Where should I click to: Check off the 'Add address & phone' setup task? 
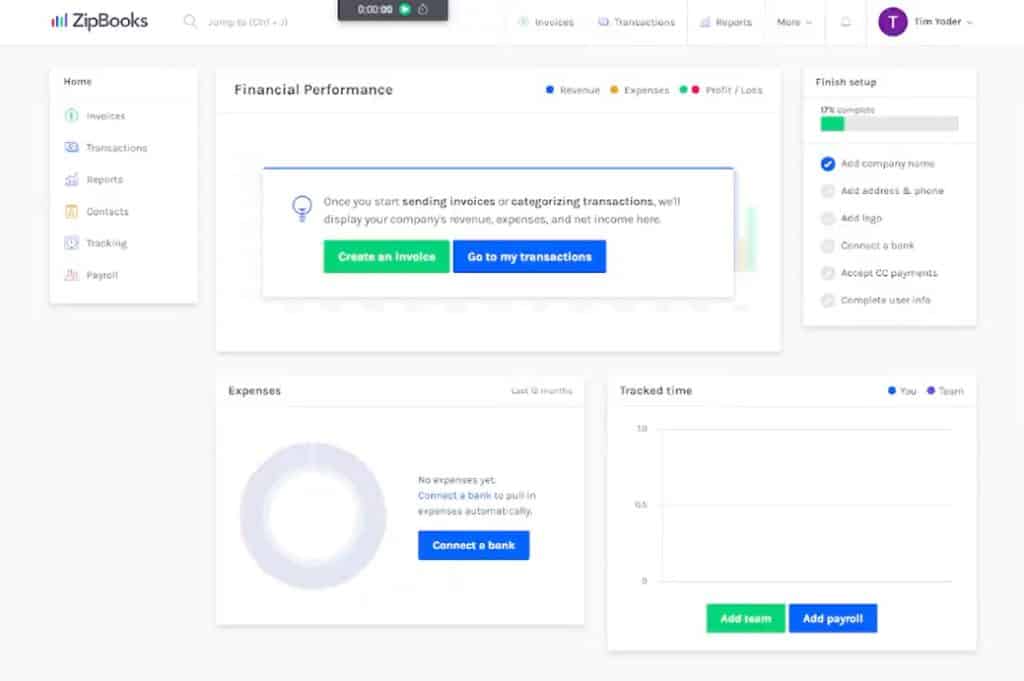pos(828,190)
